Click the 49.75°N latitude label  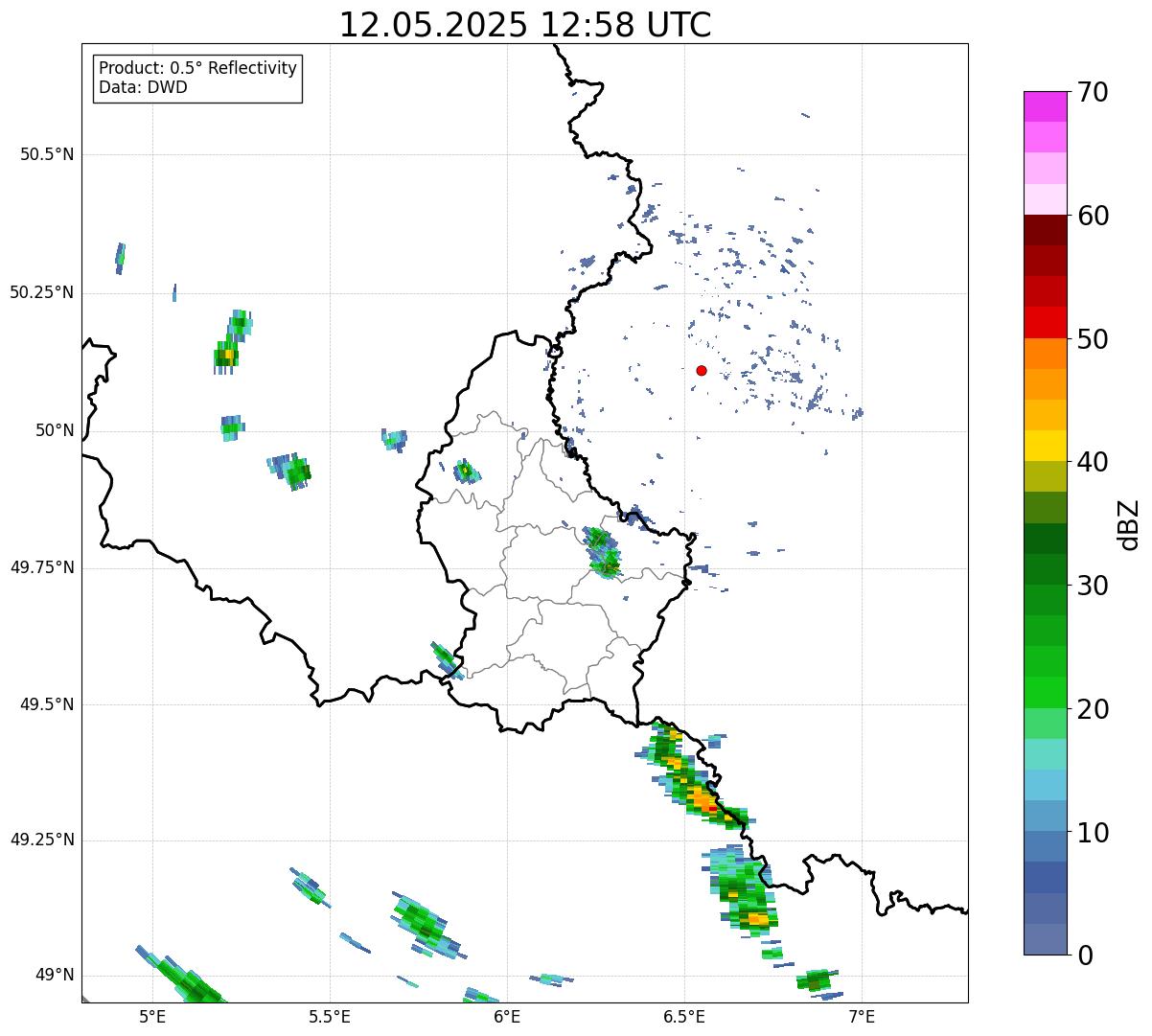pyautogui.click(x=42, y=567)
